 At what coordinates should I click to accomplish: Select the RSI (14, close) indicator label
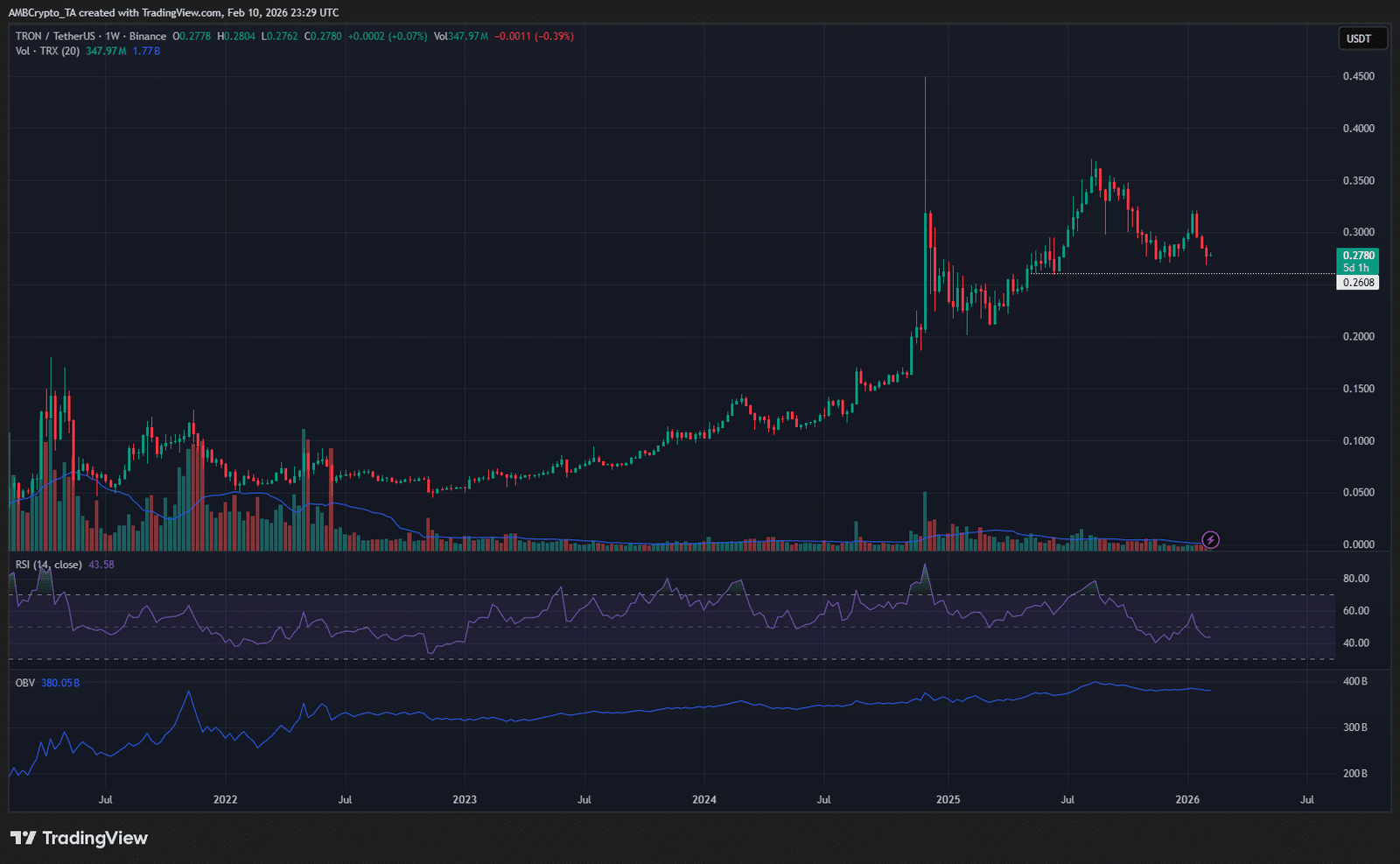pyautogui.click(x=49, y=565)
